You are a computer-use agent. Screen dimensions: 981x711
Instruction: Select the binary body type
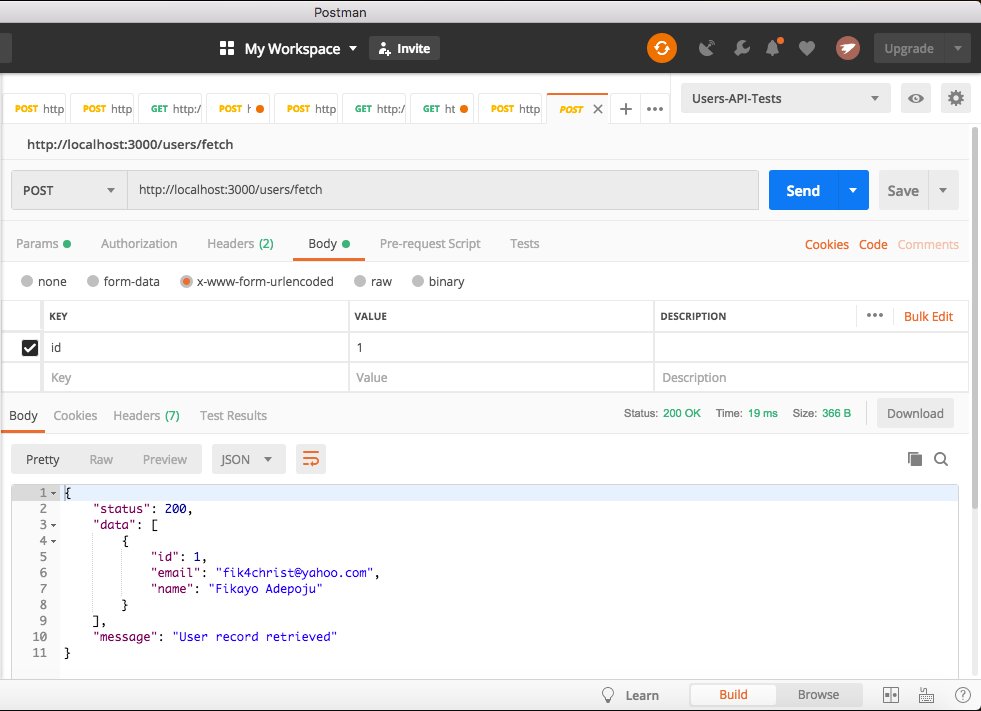[x=418, y=281]
